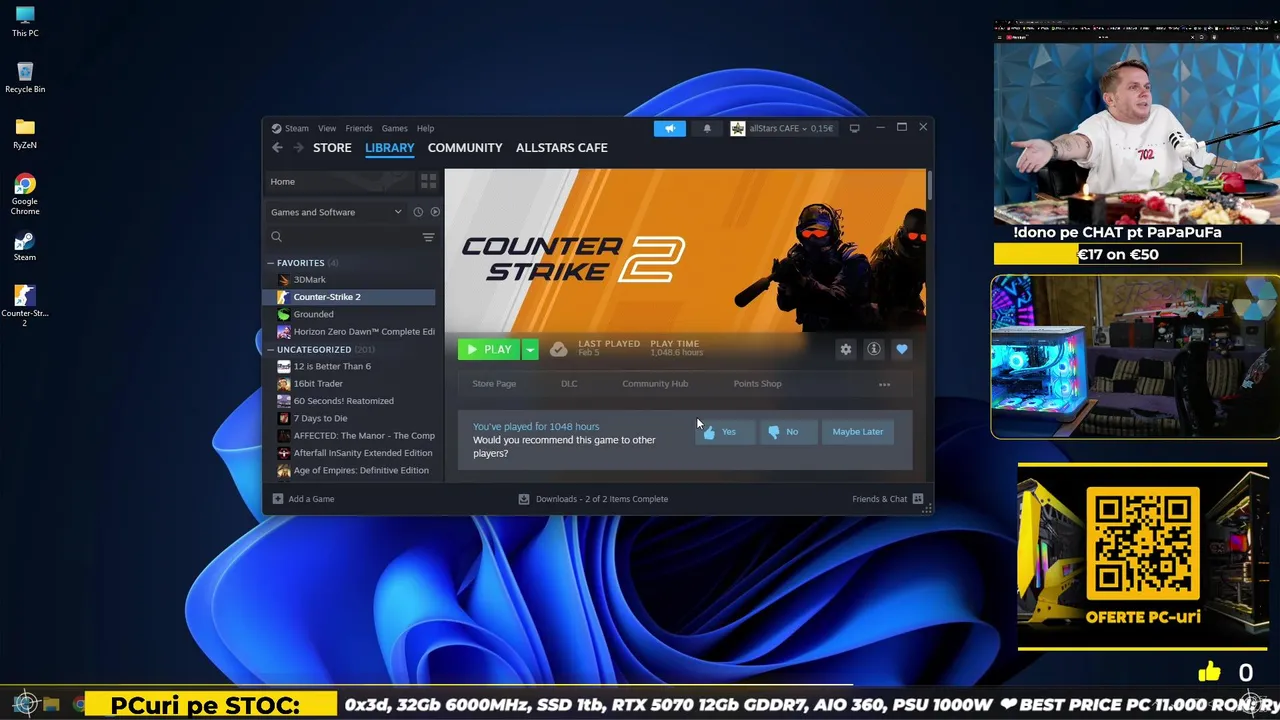Open the DLC link
The height and width of the screenshot is (720, 1280).
point(569,384)
